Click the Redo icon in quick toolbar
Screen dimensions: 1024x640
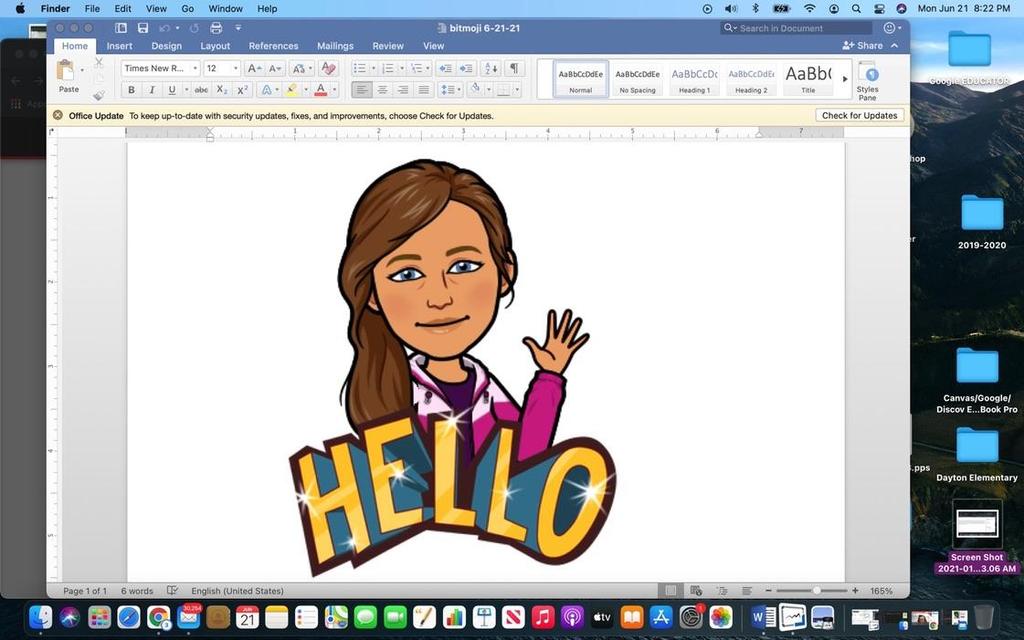194,28
